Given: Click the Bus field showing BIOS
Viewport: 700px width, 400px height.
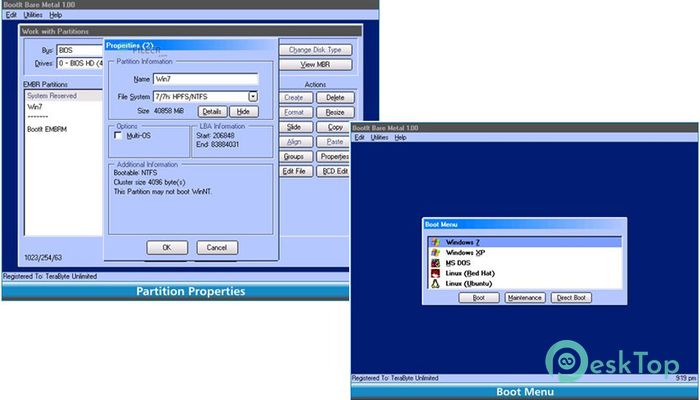Looking at the screenshot, I should point(80,50).
